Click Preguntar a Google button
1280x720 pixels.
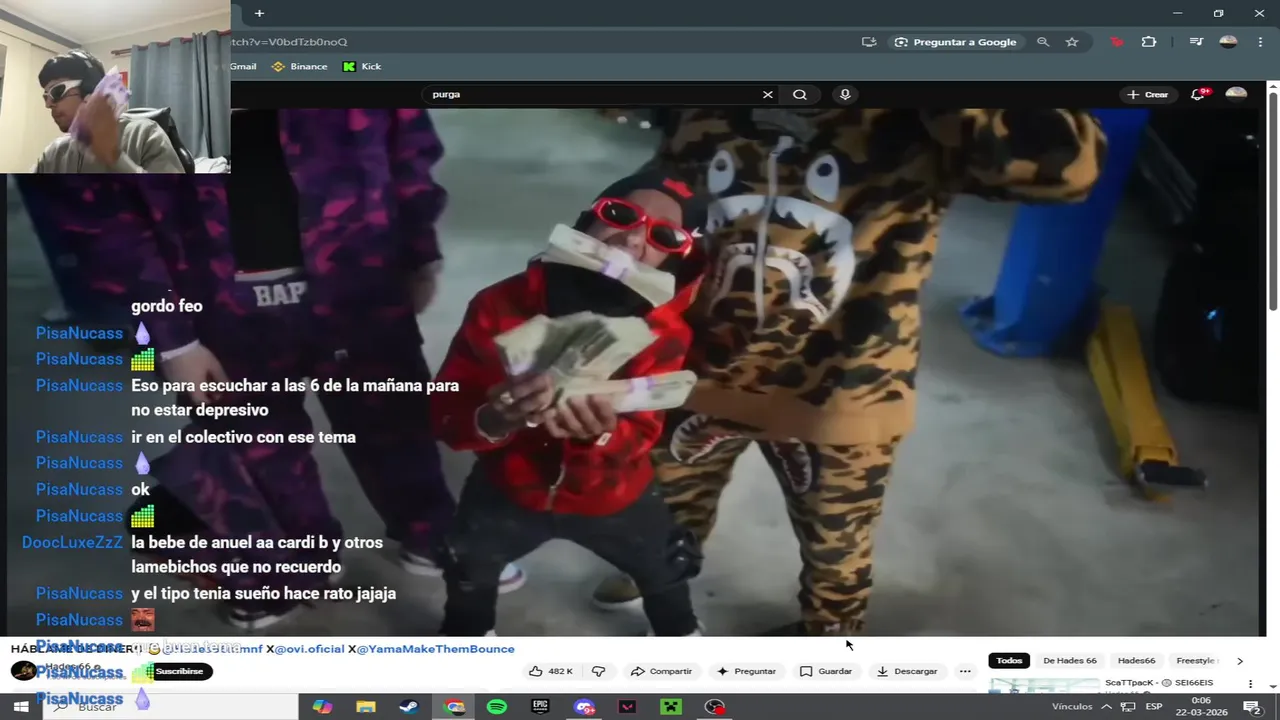click(956, 42)
